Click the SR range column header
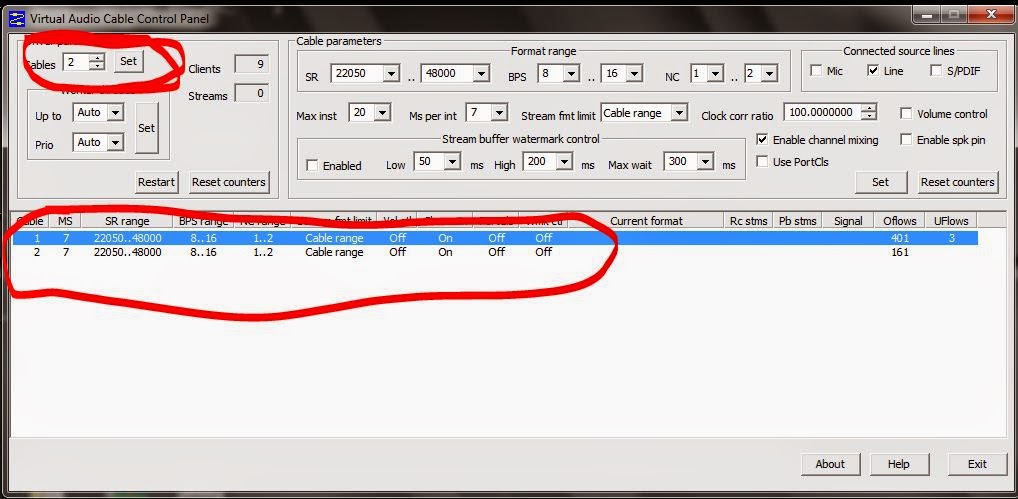Screen dimensions: 1018x499 coord(127,221)
